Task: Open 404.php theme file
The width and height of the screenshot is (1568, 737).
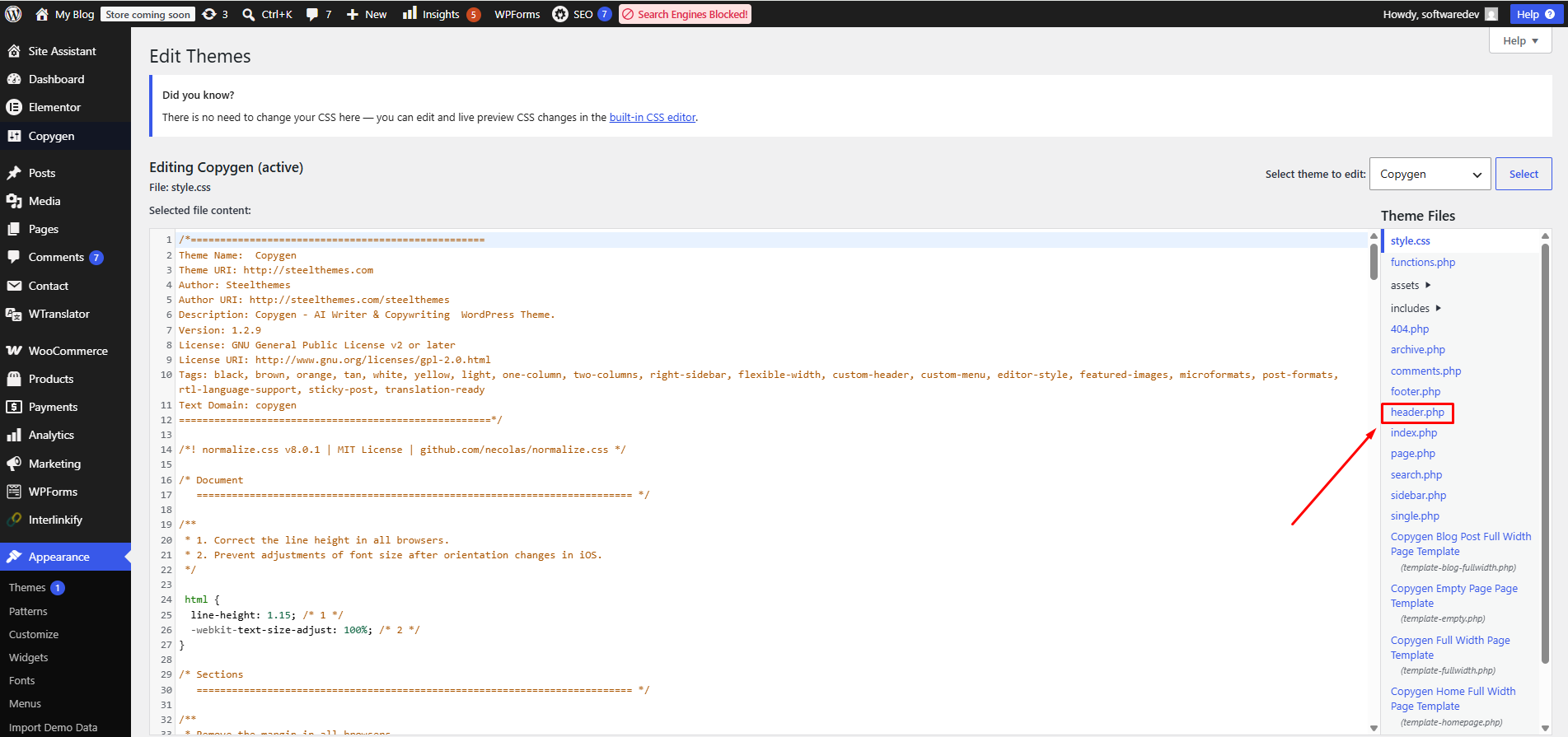Action: [1410, 329]
